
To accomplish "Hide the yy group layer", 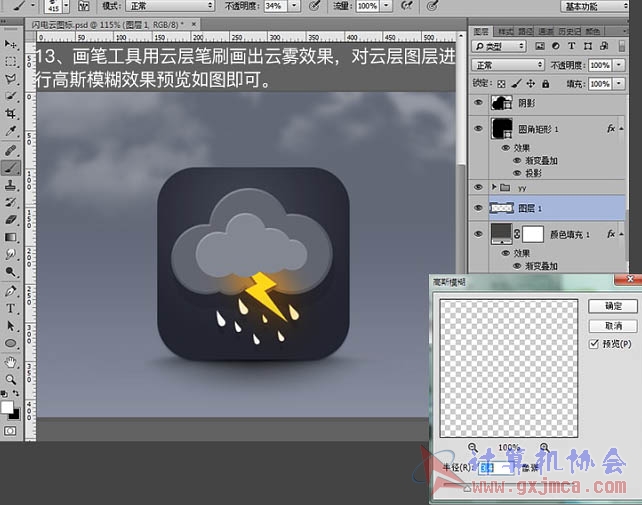I will [478, 187].
